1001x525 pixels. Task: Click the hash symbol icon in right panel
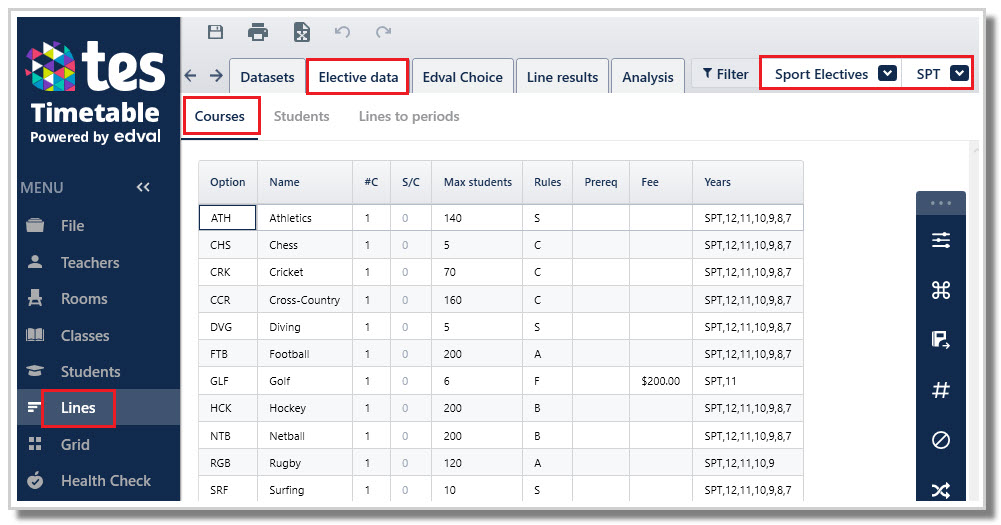click(x=940, y=390)
